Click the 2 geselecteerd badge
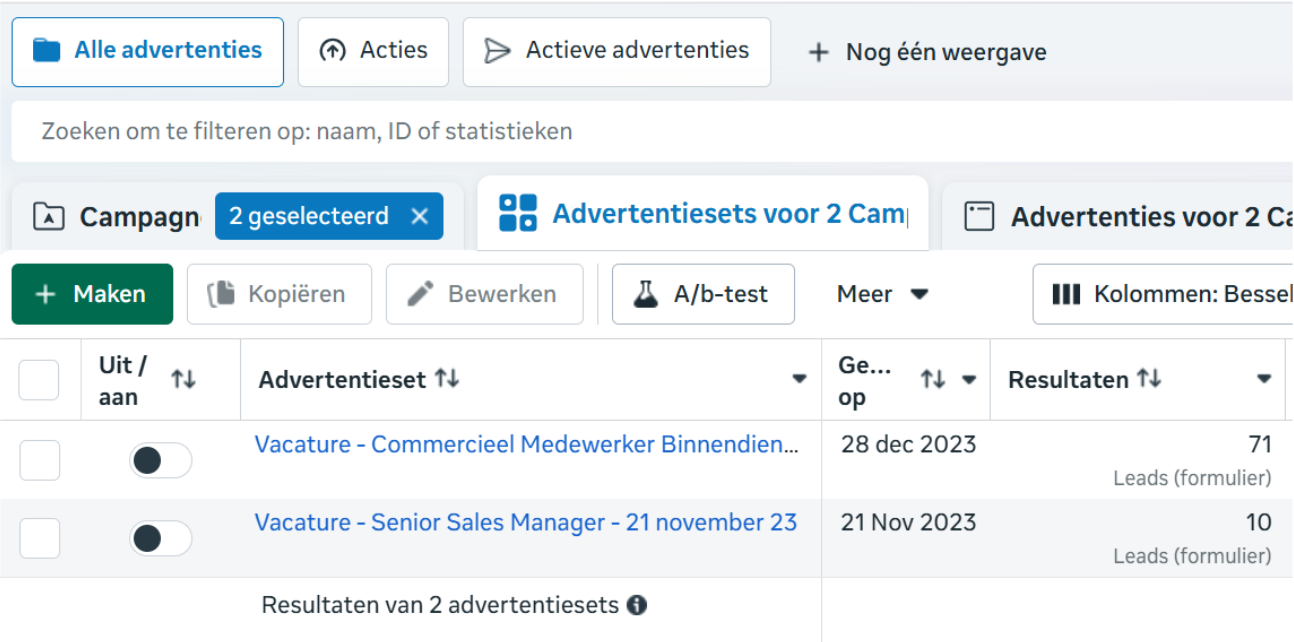1294x642 pixels. pyautogui.click(x=329, y=216)
